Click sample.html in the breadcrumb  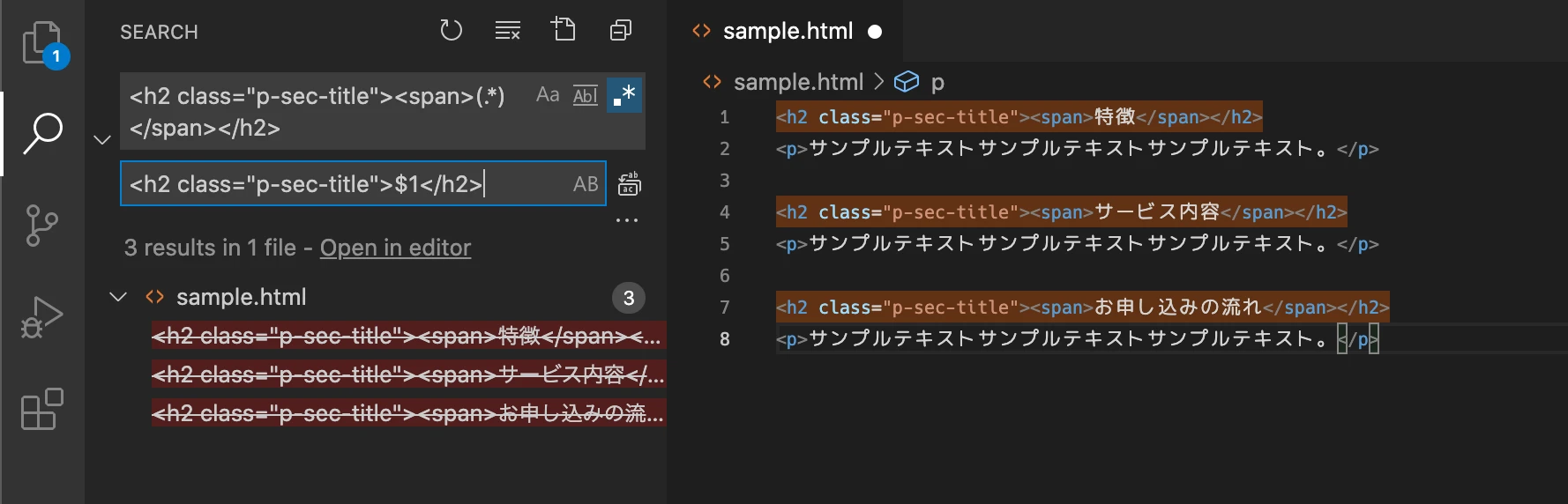(x=798, y=82)
